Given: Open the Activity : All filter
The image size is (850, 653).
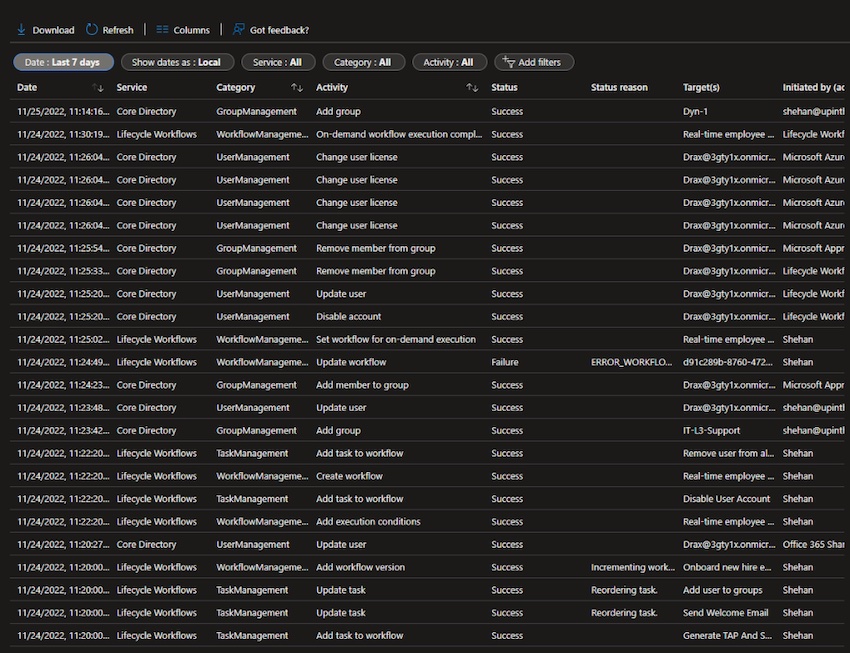Looking at the screenshot, I should point(449,62).
